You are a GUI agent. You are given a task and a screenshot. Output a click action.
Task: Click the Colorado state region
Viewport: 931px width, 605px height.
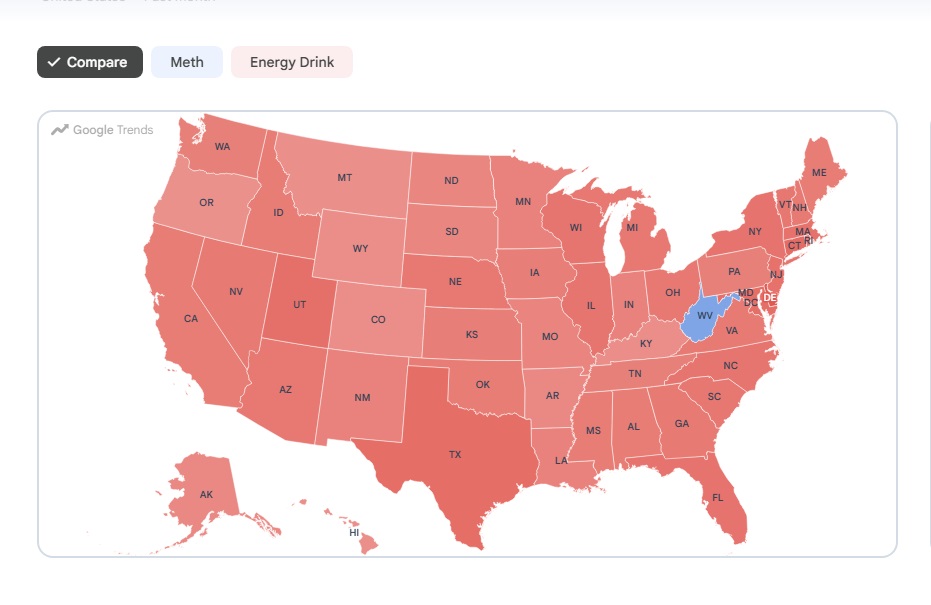378,319
